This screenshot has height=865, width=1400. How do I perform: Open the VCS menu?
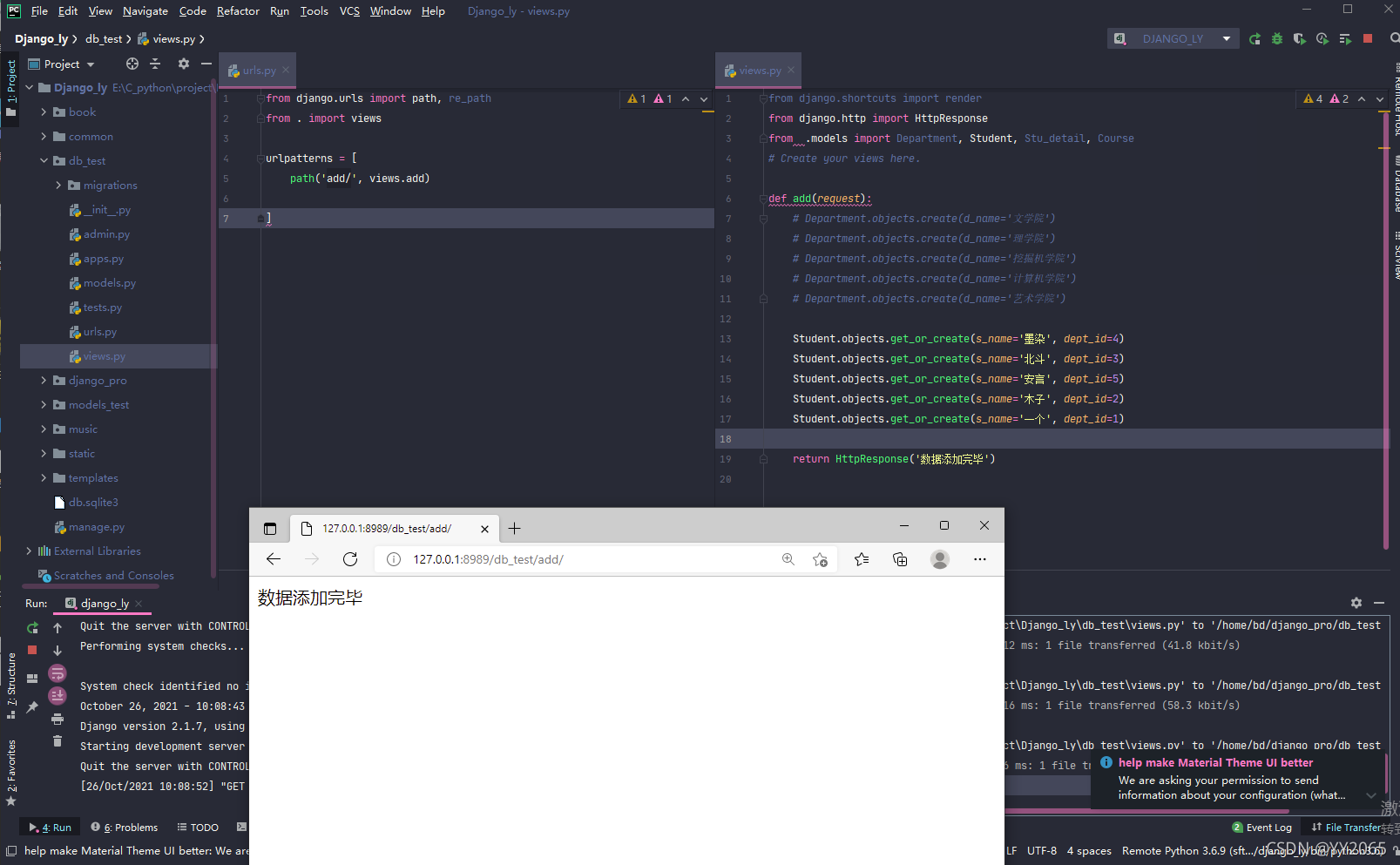tap(349, 11)
